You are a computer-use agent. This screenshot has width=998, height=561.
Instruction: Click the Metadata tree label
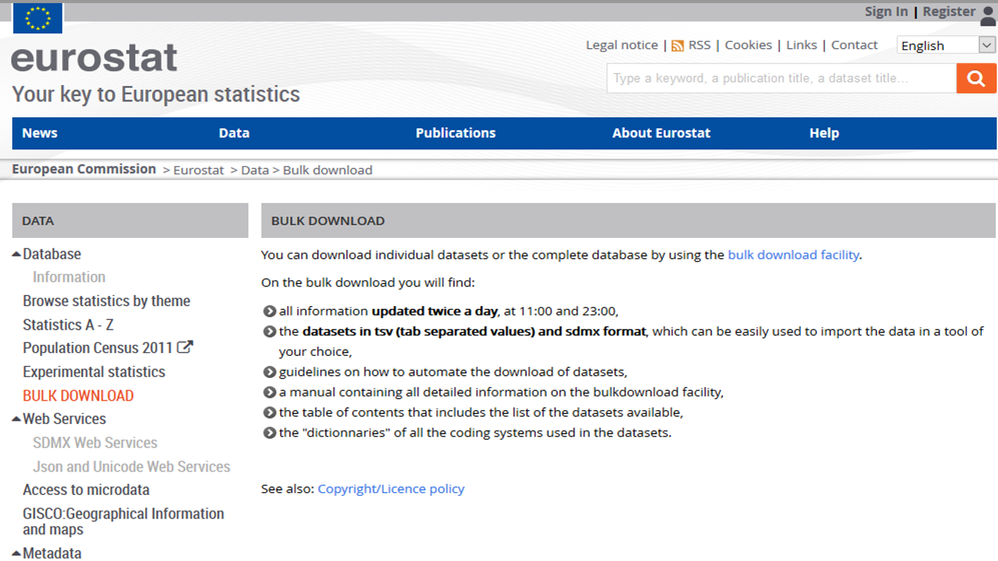[52, 553]
